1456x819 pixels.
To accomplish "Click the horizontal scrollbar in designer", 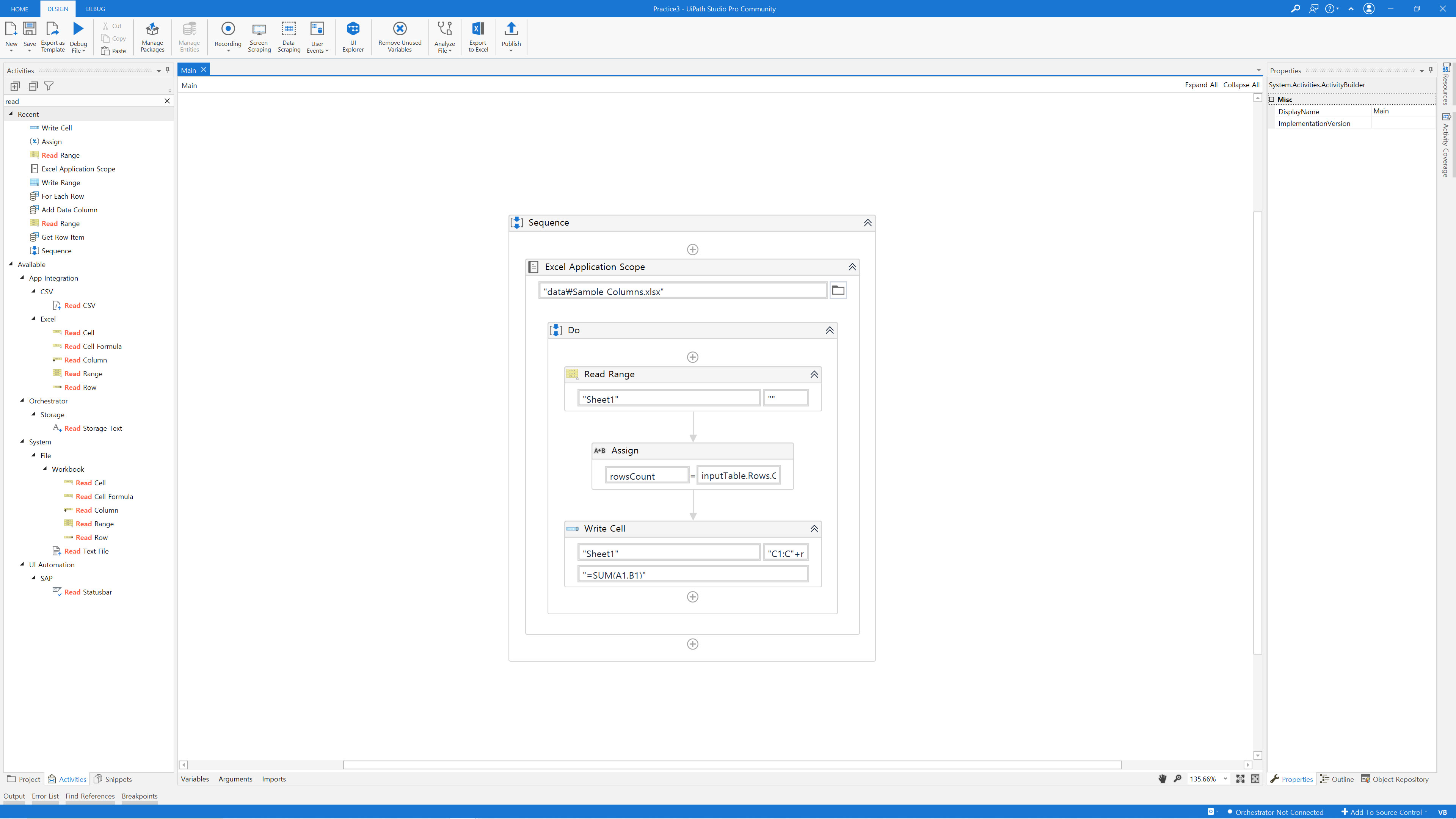I will (731, 765).
